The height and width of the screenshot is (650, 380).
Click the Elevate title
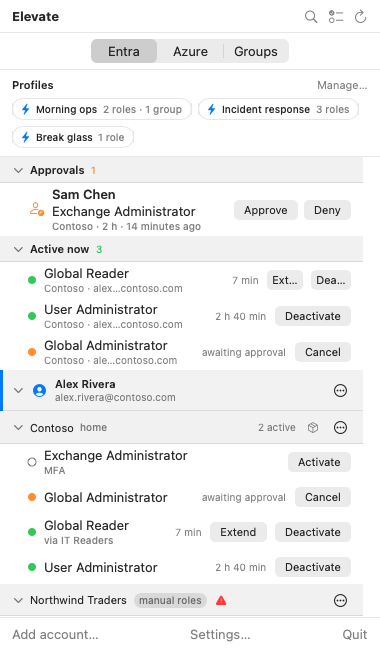pyautogui.click(x=36, y=17)
